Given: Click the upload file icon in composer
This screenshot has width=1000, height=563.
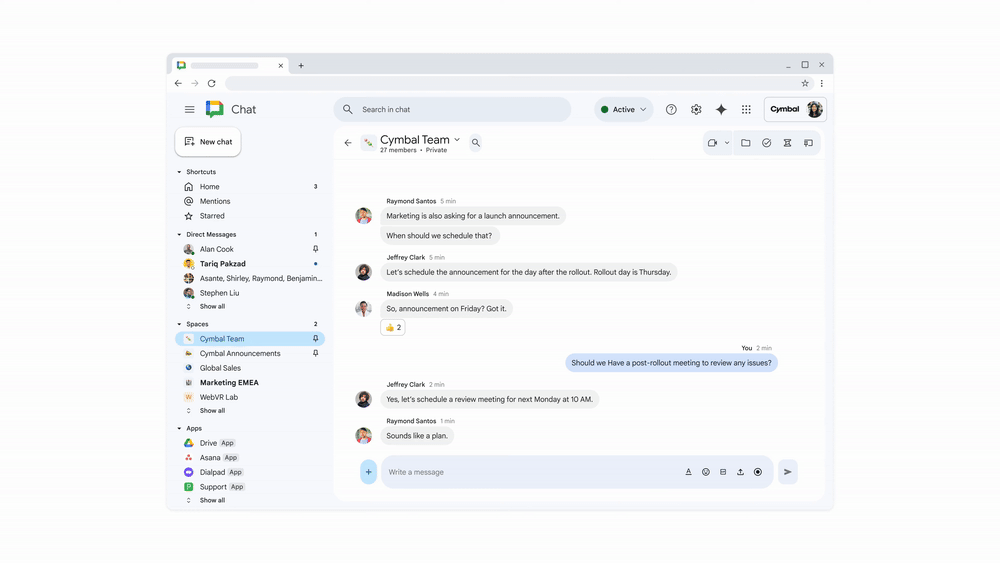Looking at the screenshot, I should click(x=740, y=472).
